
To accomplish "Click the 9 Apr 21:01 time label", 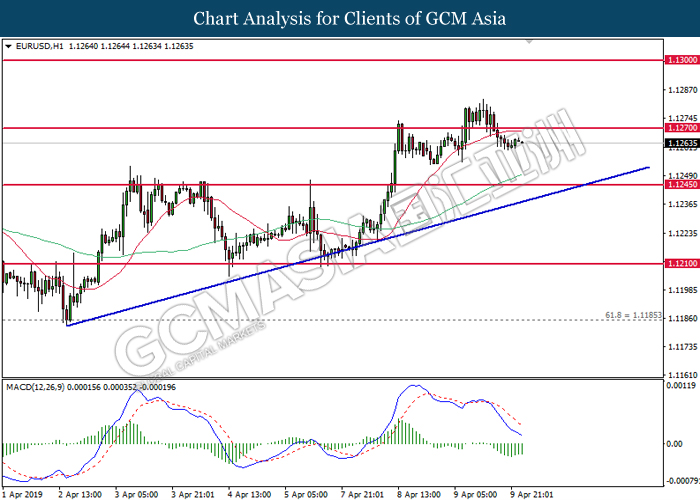I will point(532,494).
